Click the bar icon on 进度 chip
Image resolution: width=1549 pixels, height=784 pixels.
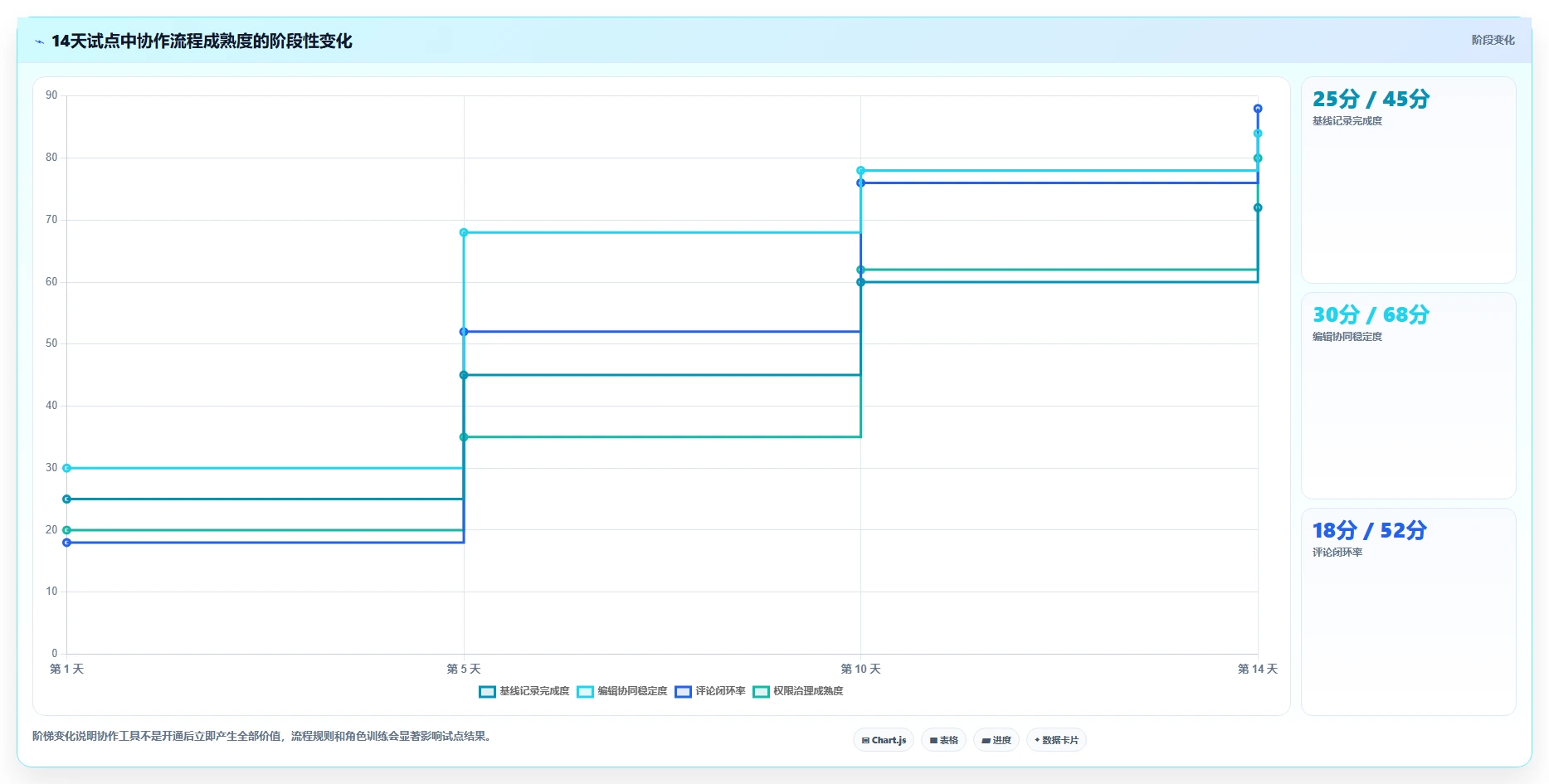(x=986, y=740)
